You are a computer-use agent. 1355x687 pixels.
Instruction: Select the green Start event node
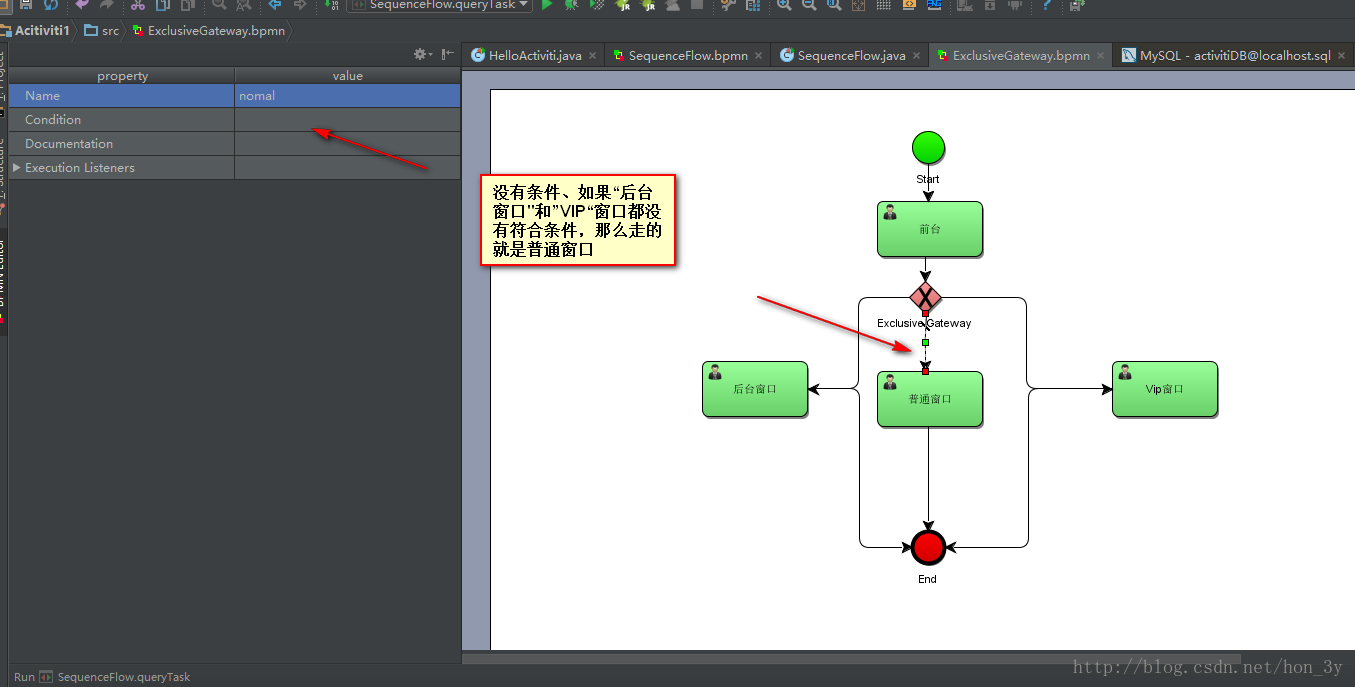point(928,148)
